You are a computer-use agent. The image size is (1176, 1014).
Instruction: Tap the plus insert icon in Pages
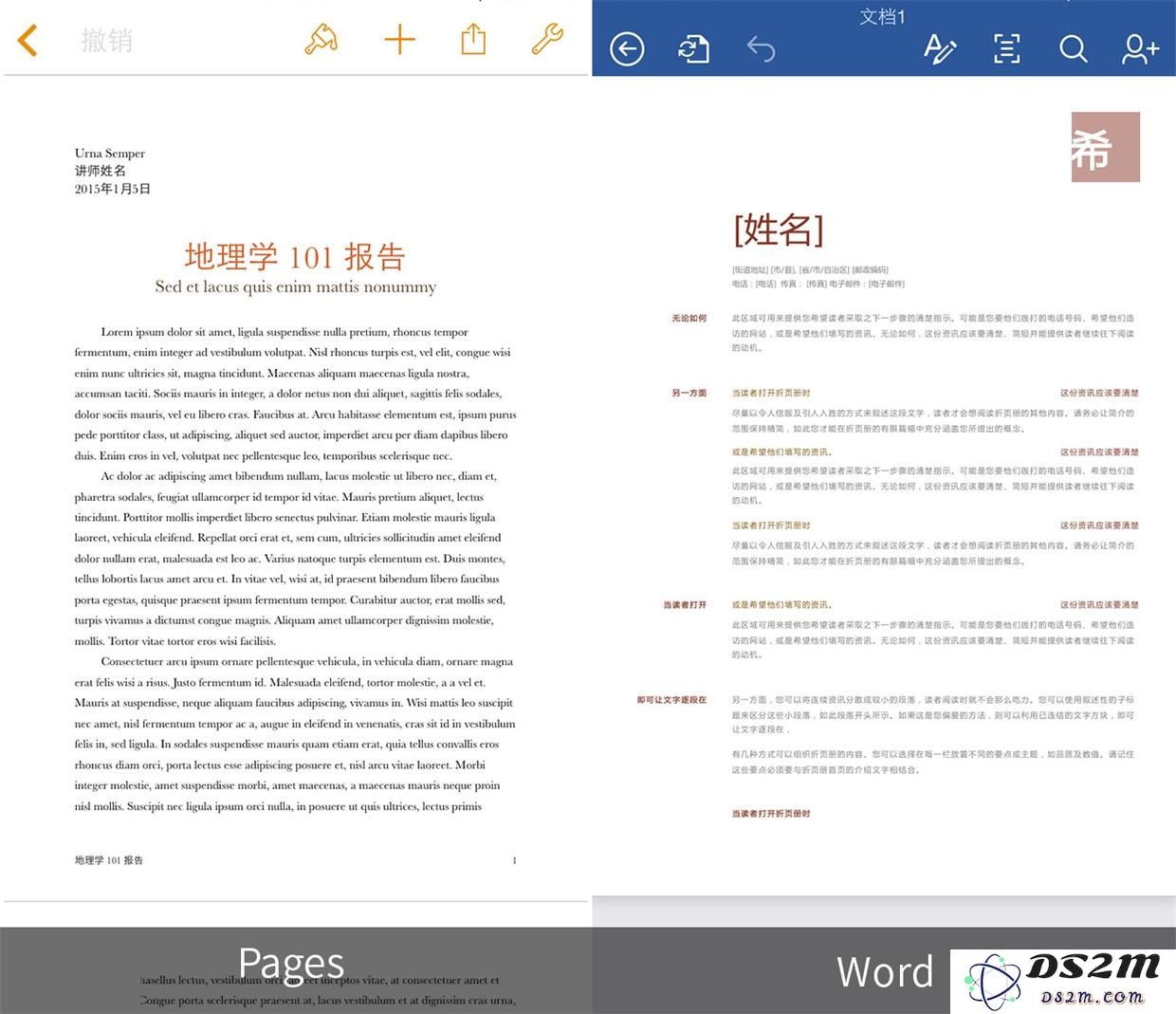coord(399,40)
